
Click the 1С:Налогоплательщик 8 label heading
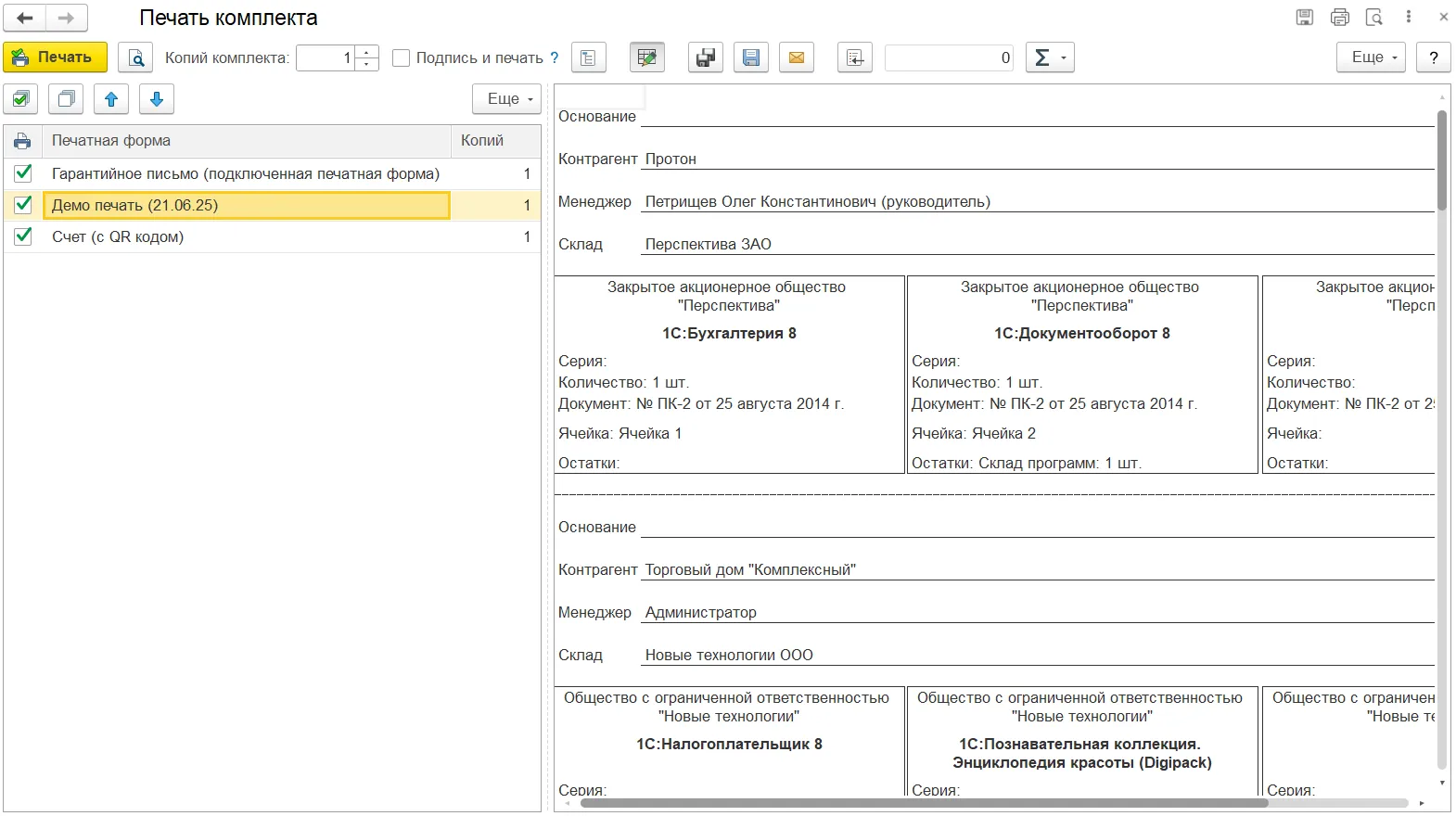tap(729, 744)
